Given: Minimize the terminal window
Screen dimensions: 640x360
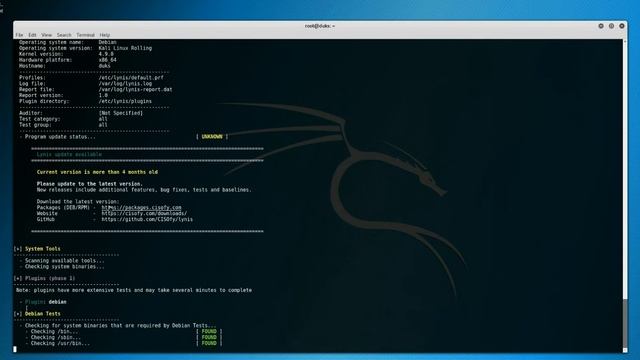Looking at the screenshot, I should click(601, 26).
